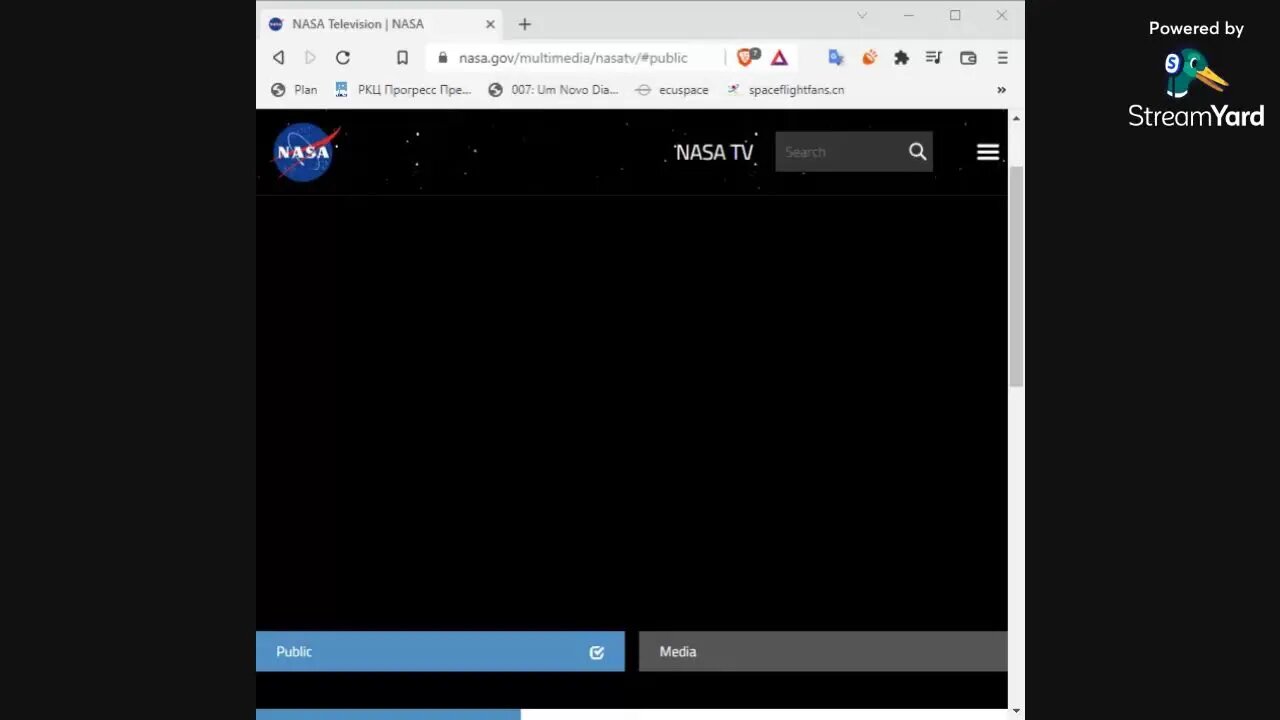Click the NASA meatball logo
Screen dimensions: 1280x720
coord(306,152)
